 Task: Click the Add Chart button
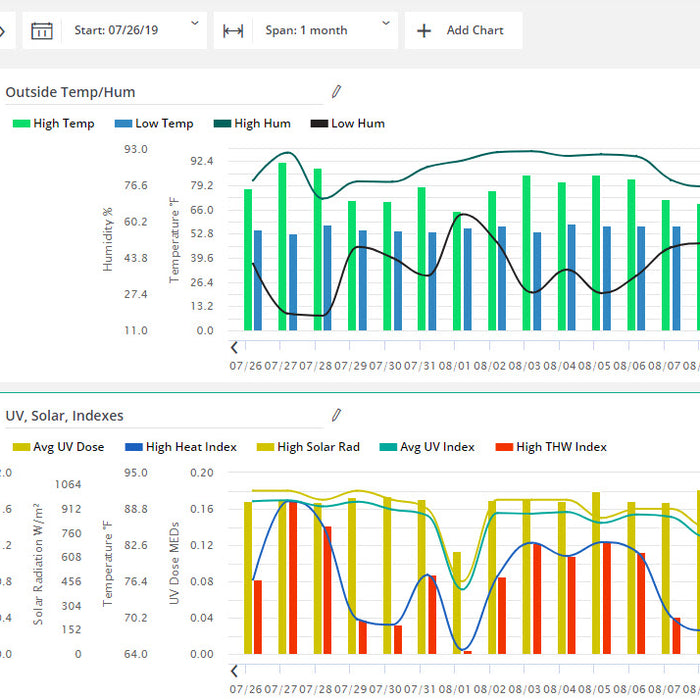tap(460, 31)
